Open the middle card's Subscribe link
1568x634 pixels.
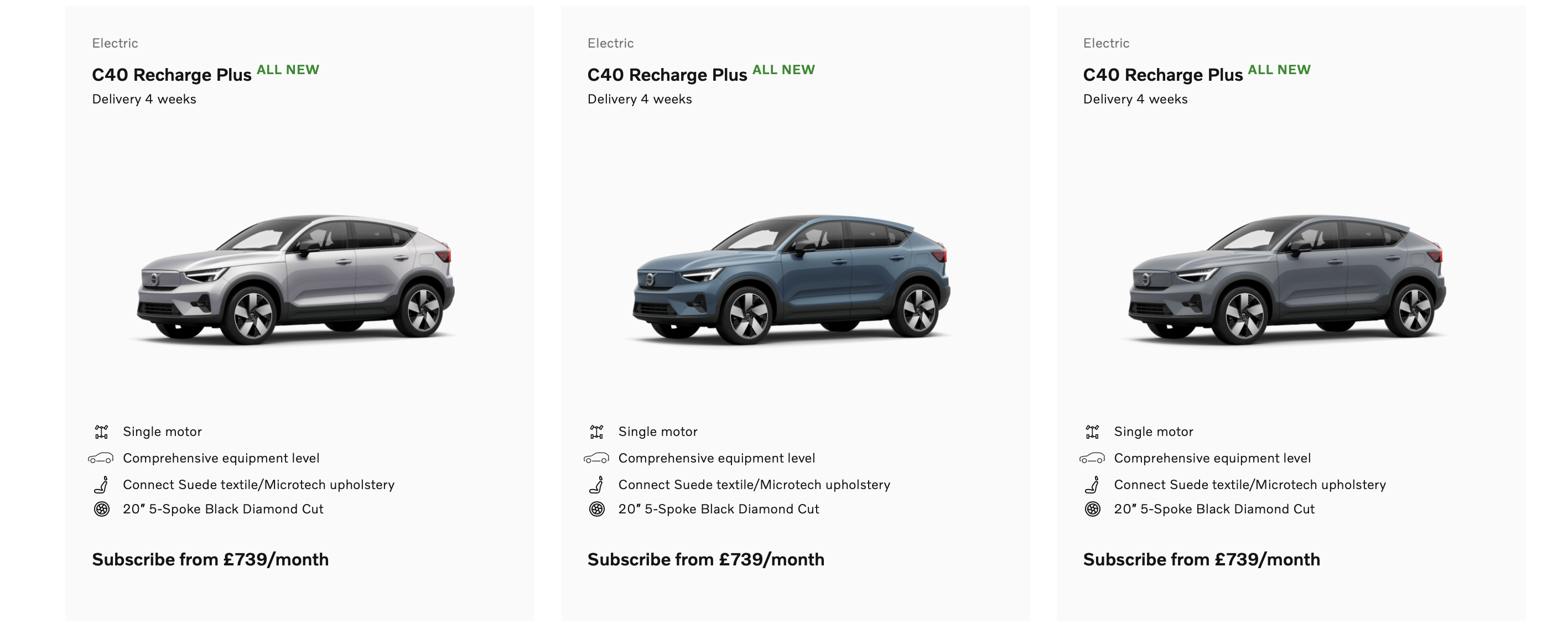706,559
